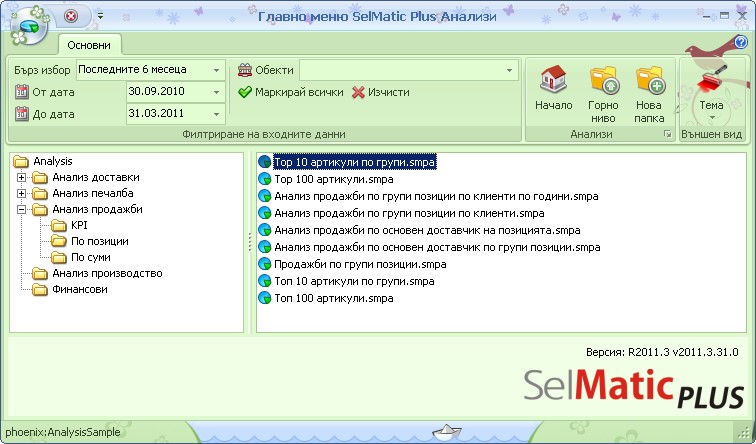This screenshot has width=756, height=444.
Task: Click the chart icon of Топ 100 артикули.smpa
Action: [265, 298]
